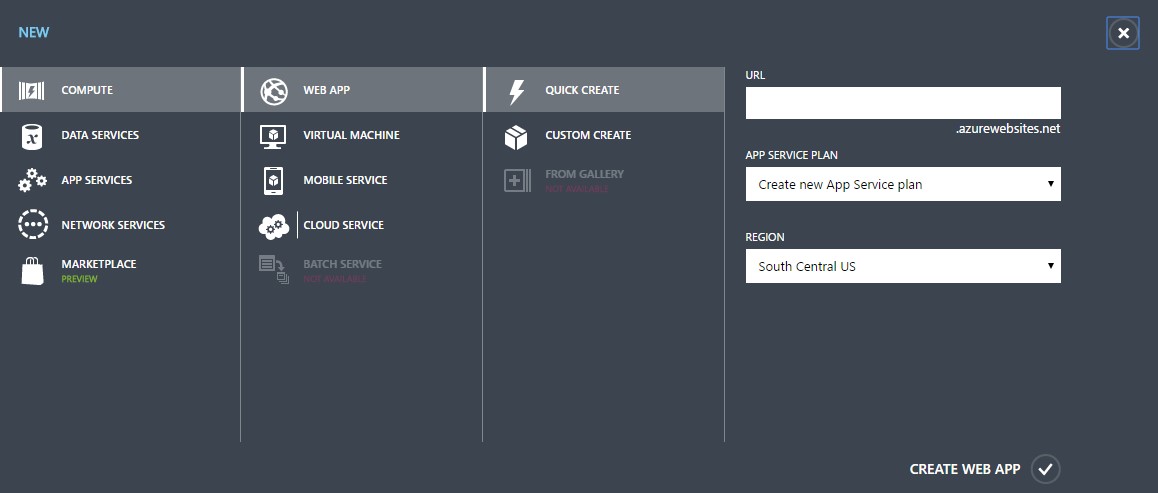Click the Custom Create box icon
The height and width of the screenshot is (493, 1158).
pos(516,136)
